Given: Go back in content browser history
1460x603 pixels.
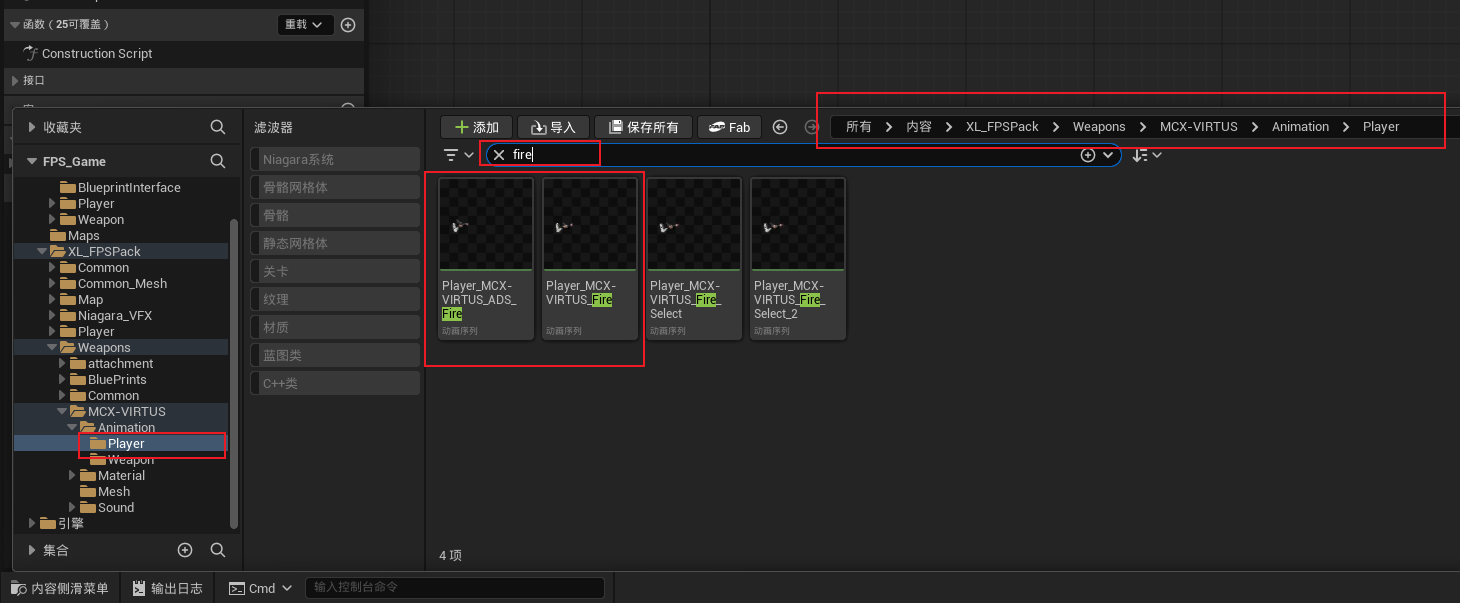Looking at the screenshot, I should (781, 127).
